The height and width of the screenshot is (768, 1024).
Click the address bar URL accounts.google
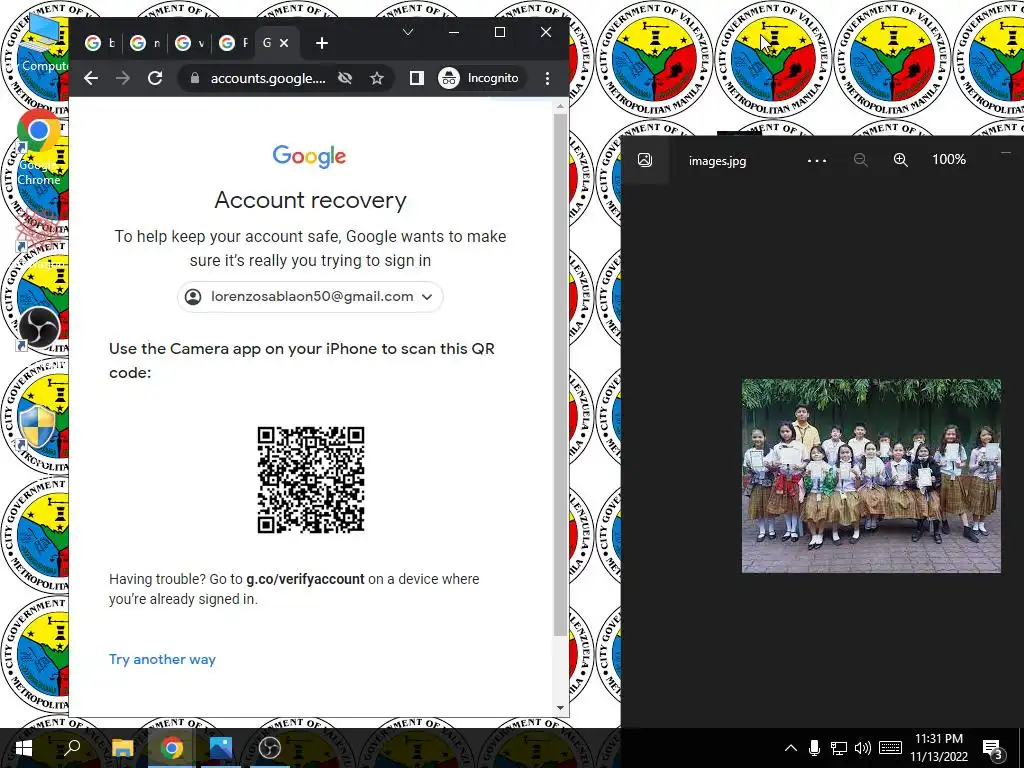pos(268,78)
